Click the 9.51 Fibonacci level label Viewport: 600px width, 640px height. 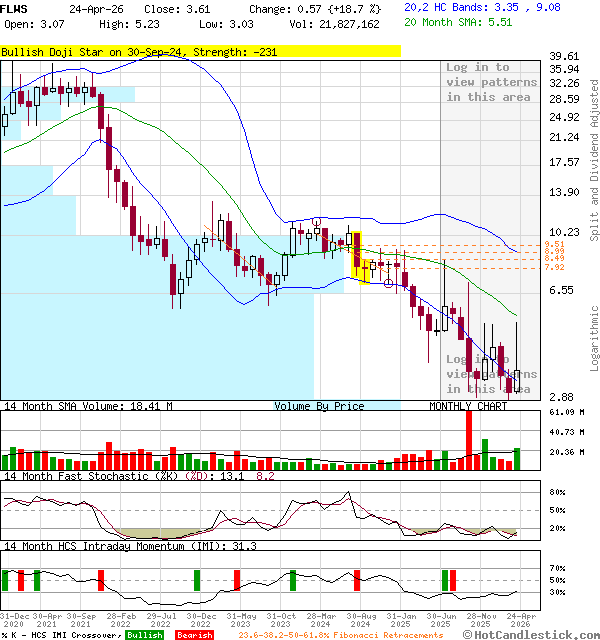tap(554, 245)
